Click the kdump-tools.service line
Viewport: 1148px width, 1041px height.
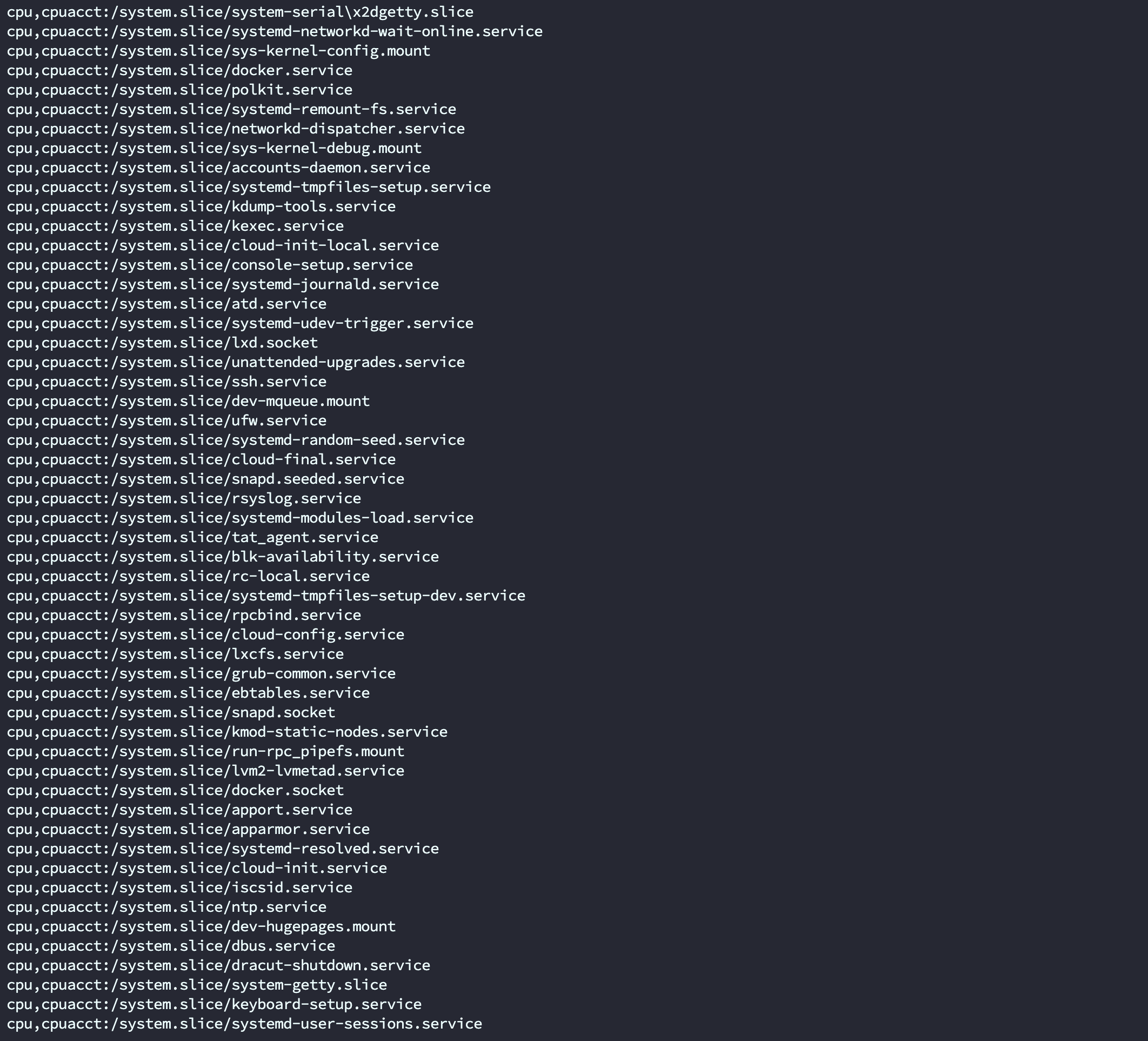201,206
